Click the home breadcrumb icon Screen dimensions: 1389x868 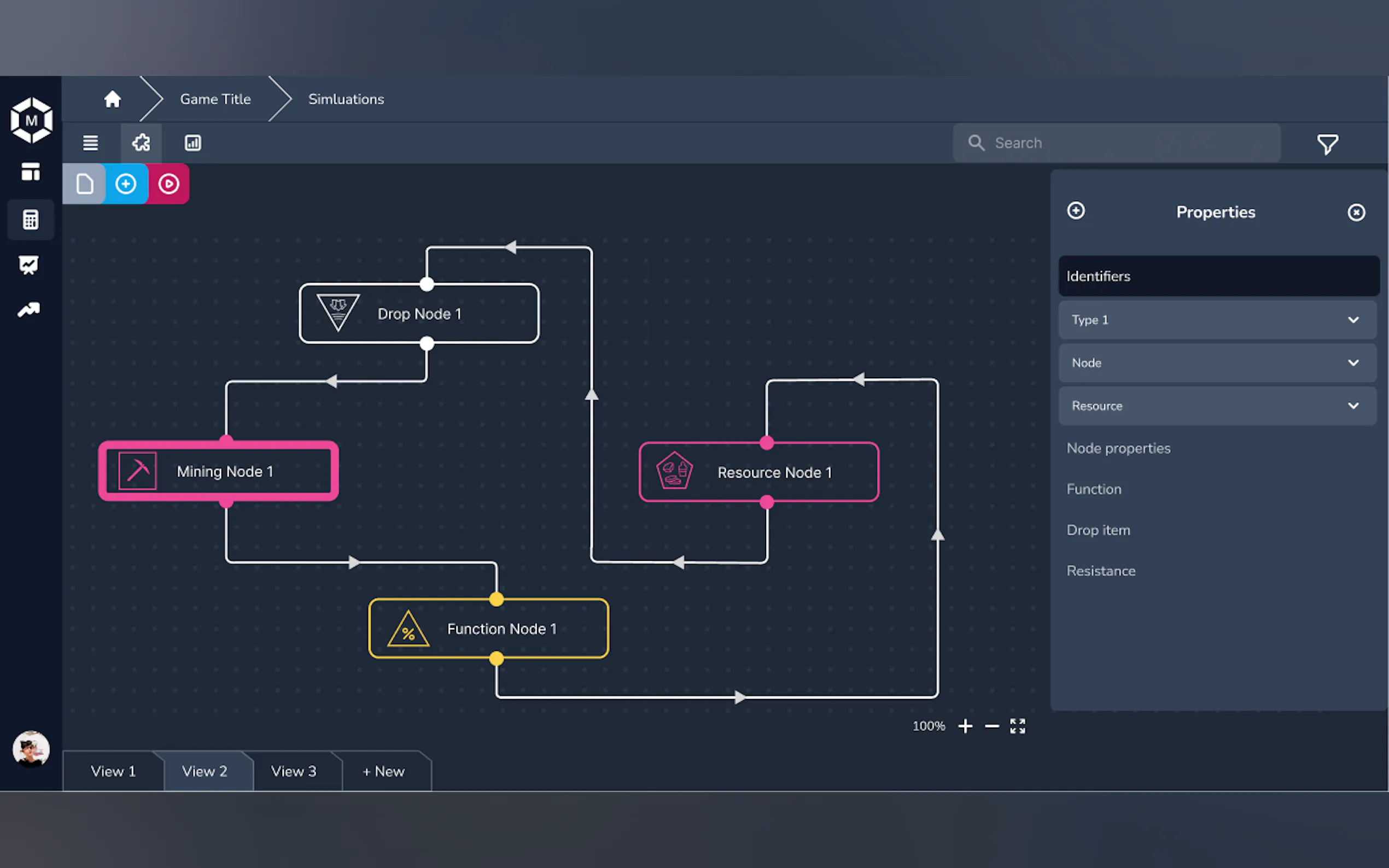[112, 99]
